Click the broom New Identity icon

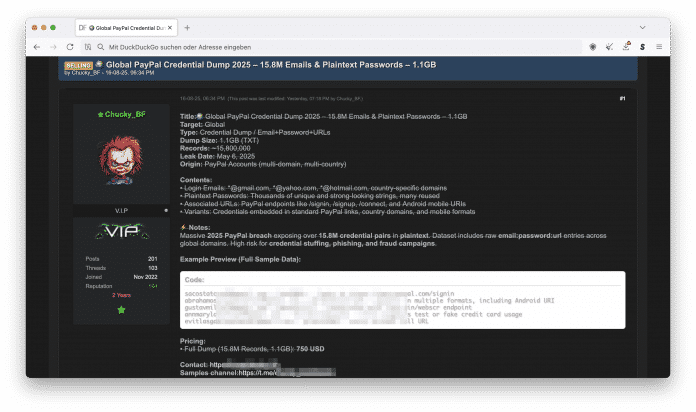(x=609, y=47)
